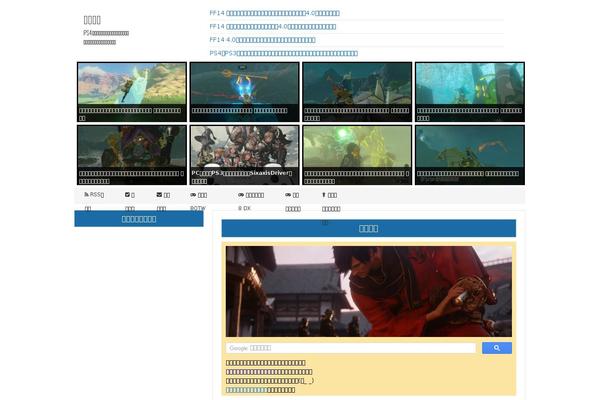Click the up-arrow icon nav item

click(x=331, y=201)
